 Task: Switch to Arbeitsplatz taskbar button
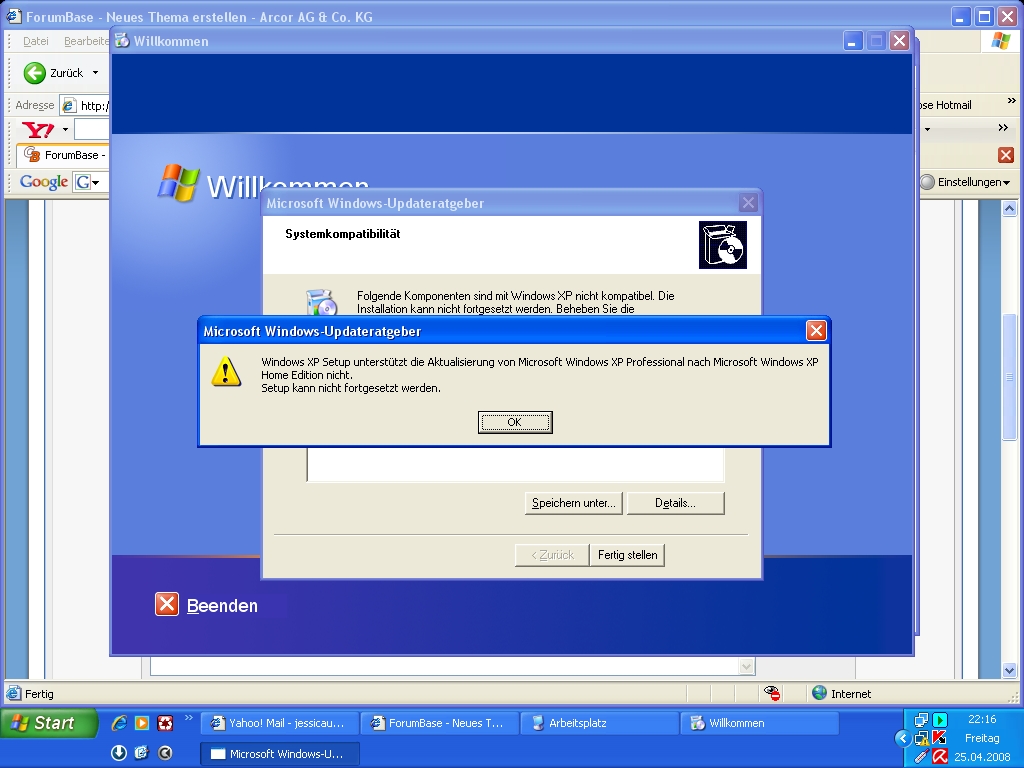600,723
